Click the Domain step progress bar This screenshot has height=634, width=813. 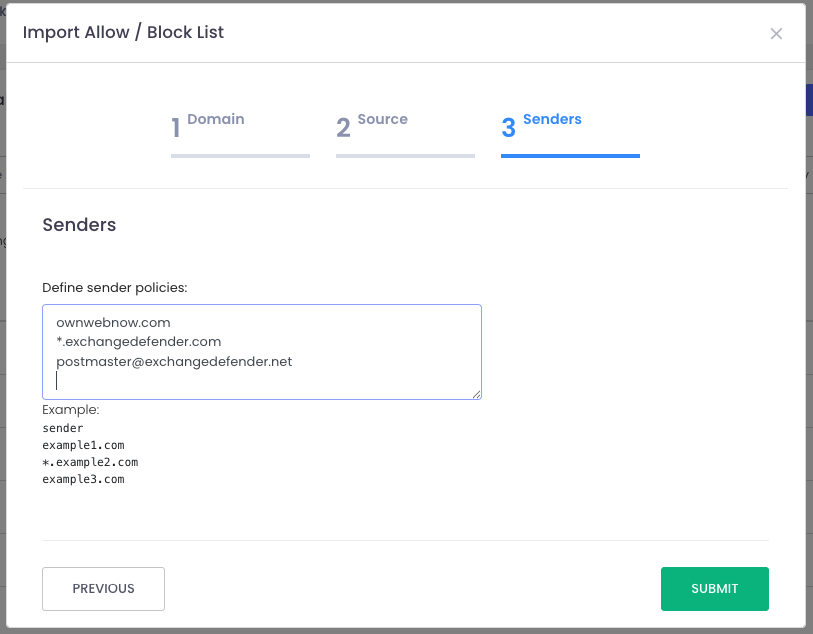click(x=240, y=156)
